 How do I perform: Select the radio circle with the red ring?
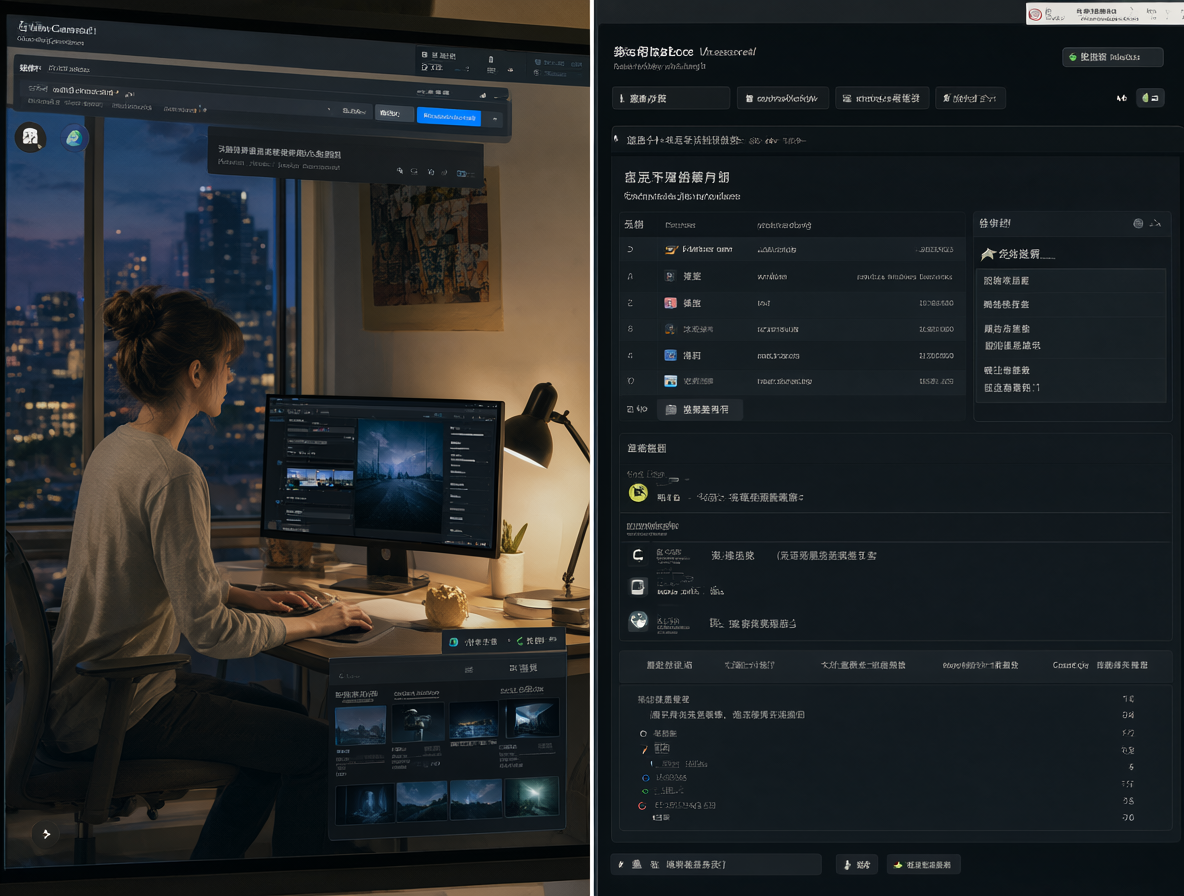coord(642,805)
